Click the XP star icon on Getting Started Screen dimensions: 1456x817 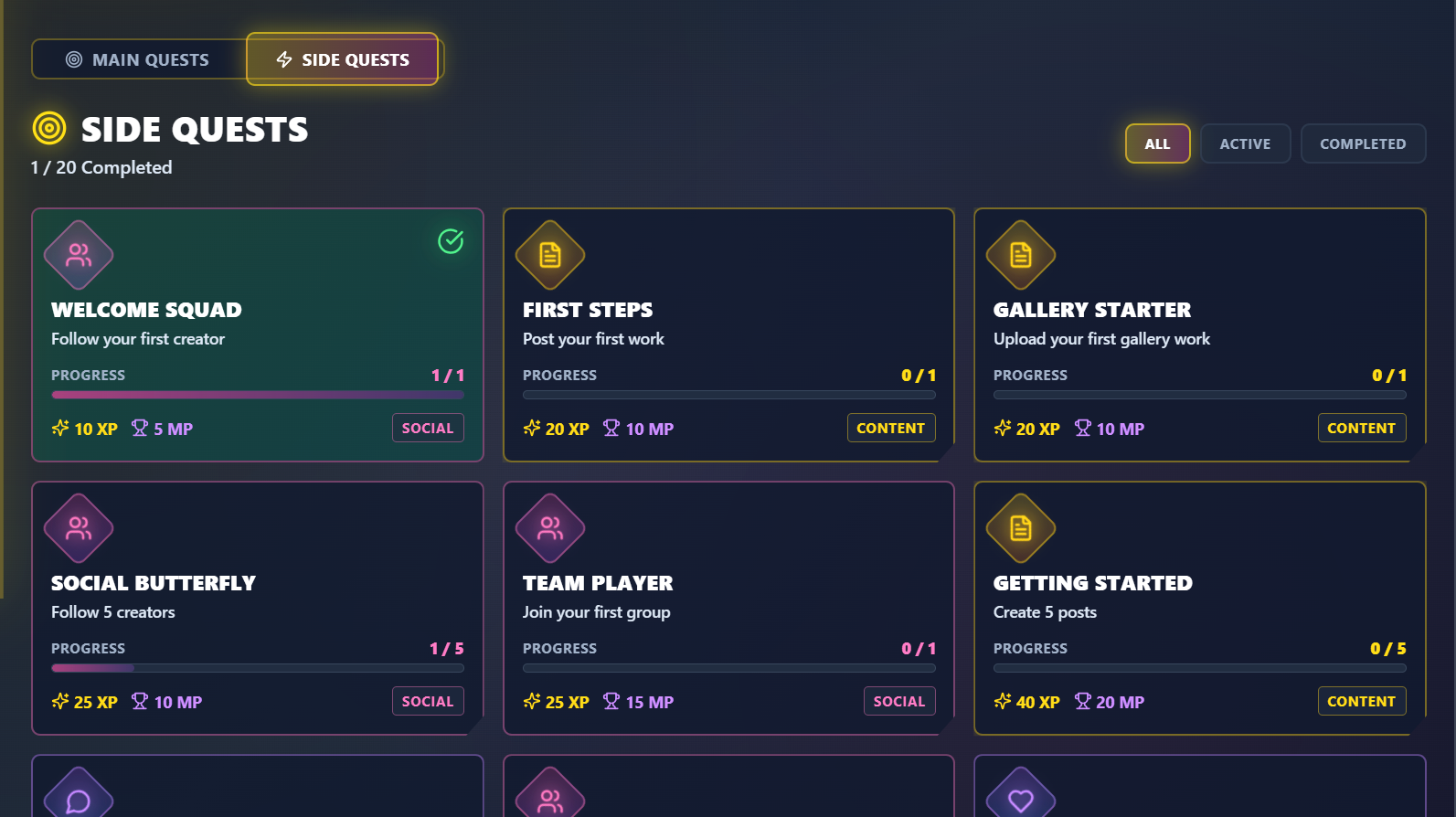pos(1002,702)
